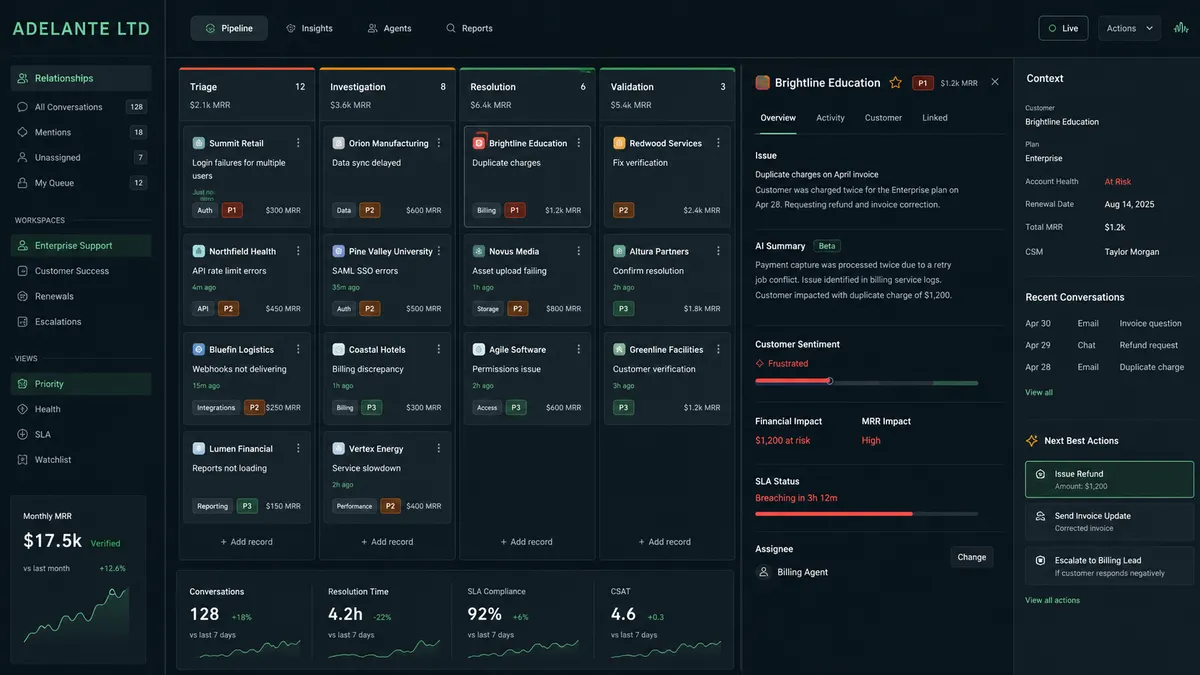Click View all actions link
This screenshot has width=1200, height=675.
coord(1052,600)
